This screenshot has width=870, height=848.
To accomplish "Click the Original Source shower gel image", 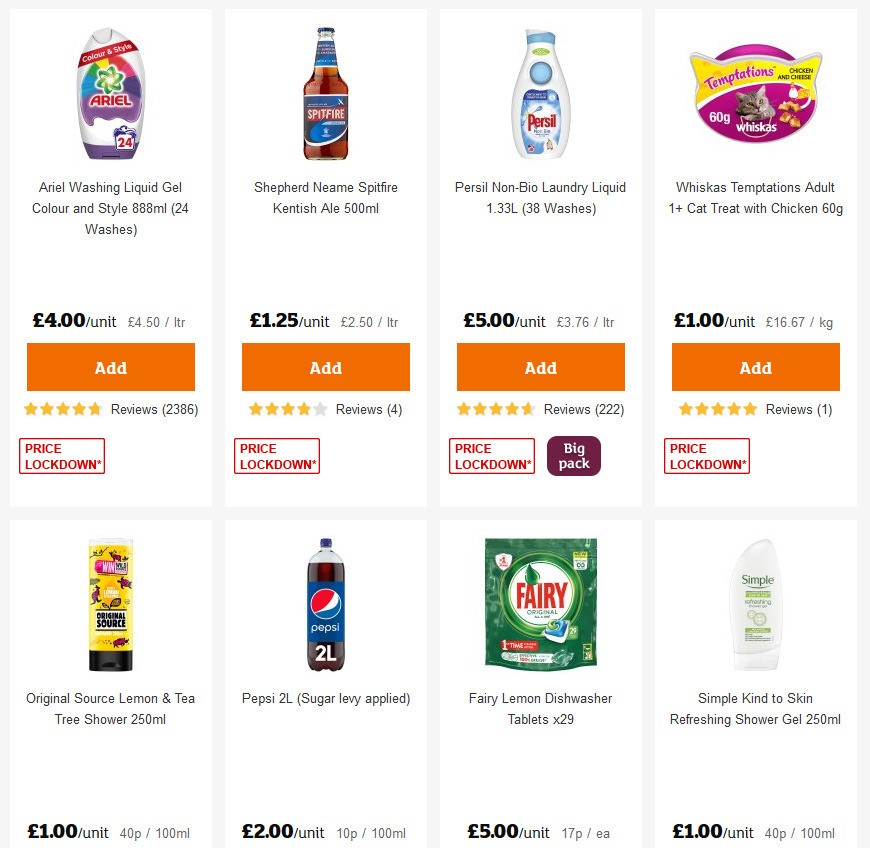I will click(110, 604).
